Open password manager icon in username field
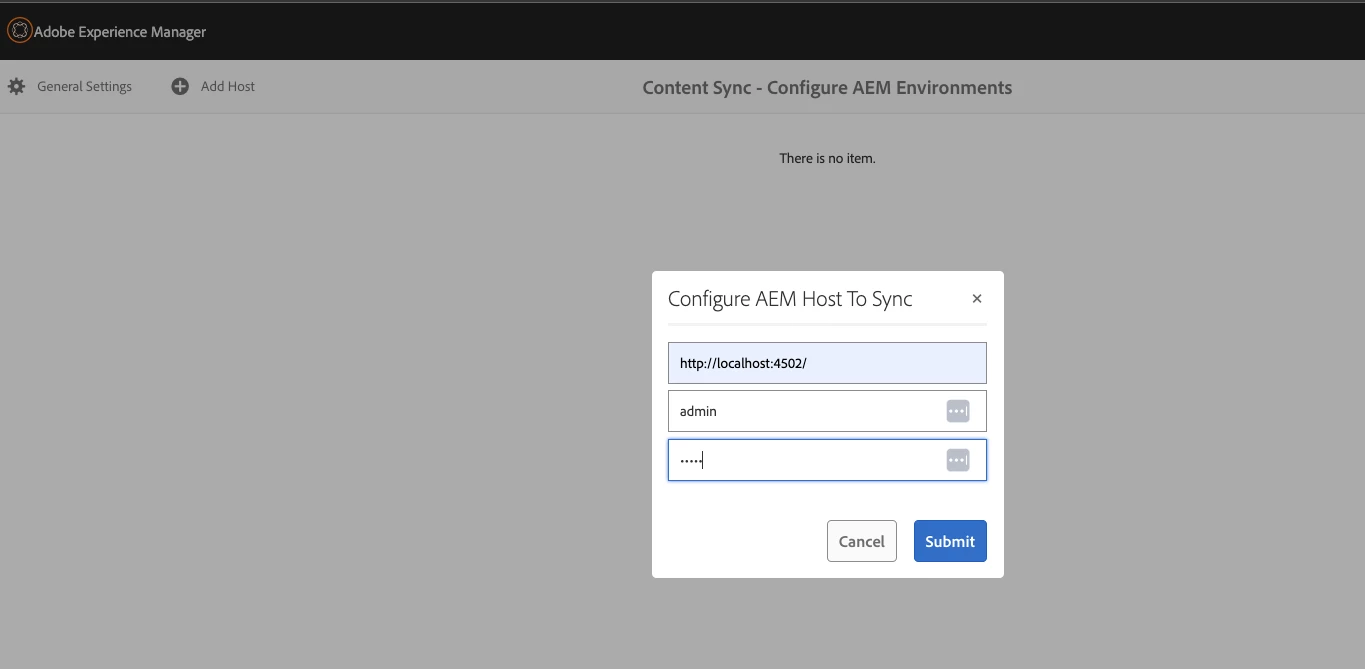This screenshot has height=669, width=1365. (958, 411)
